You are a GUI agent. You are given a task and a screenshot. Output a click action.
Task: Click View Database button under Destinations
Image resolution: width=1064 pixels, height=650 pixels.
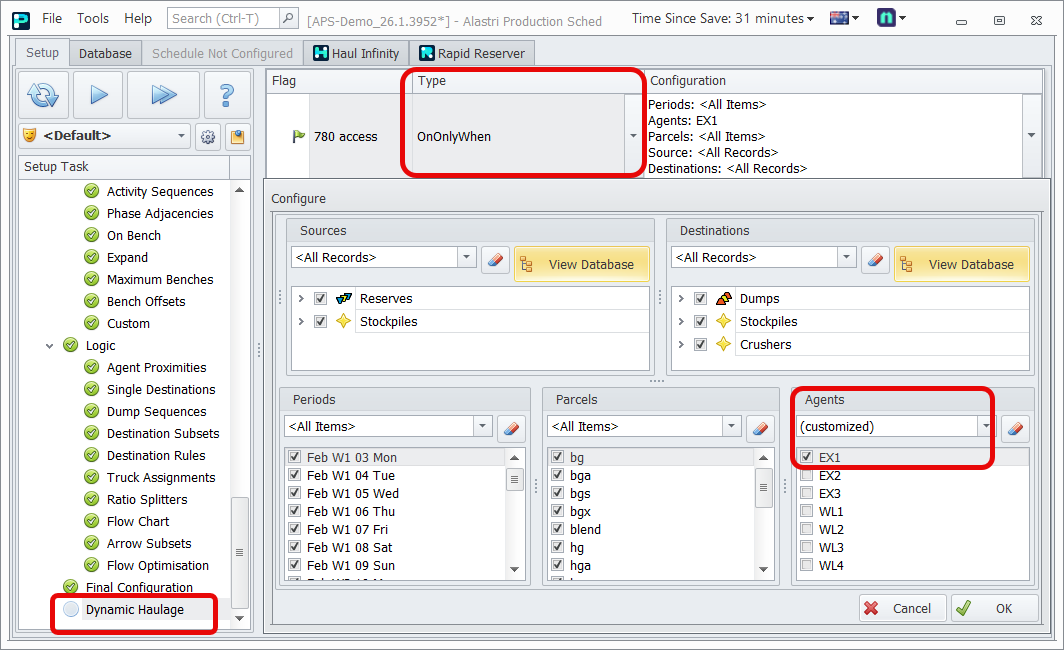961,264
